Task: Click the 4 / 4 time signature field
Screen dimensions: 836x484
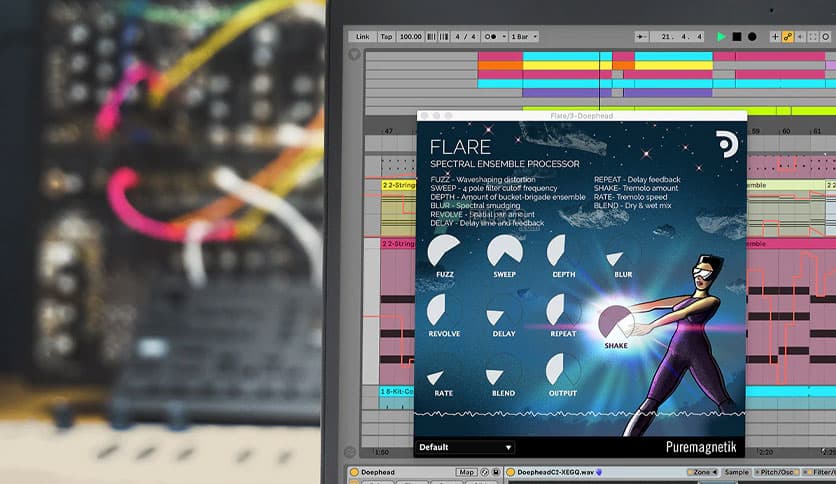Action: 465,37
